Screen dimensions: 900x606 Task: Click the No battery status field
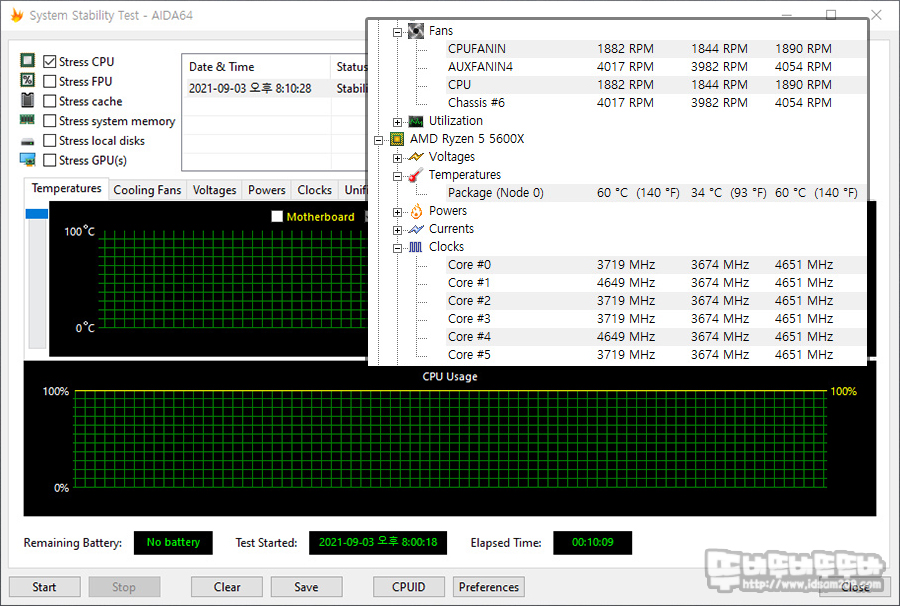tap(173, 542)
